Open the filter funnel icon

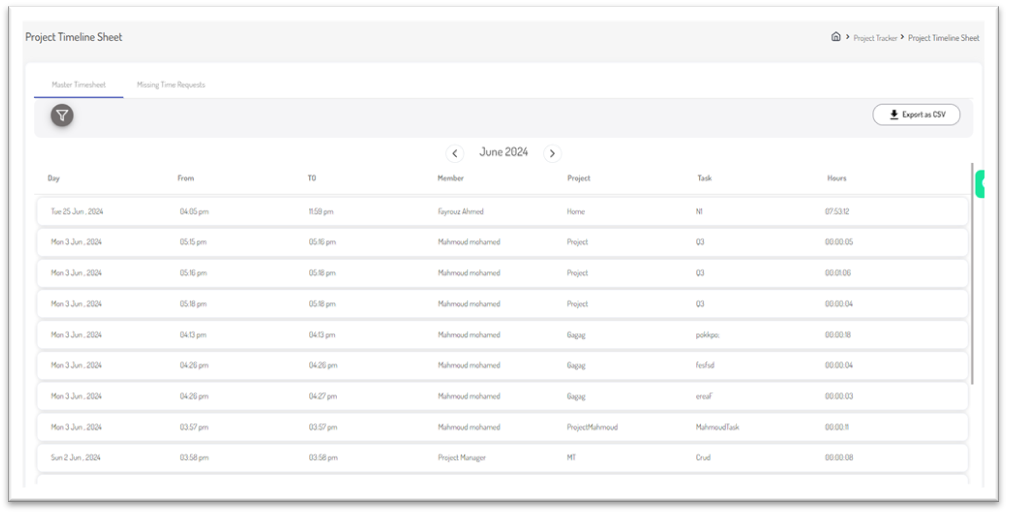pyautogui.click(x=62, y=116)
